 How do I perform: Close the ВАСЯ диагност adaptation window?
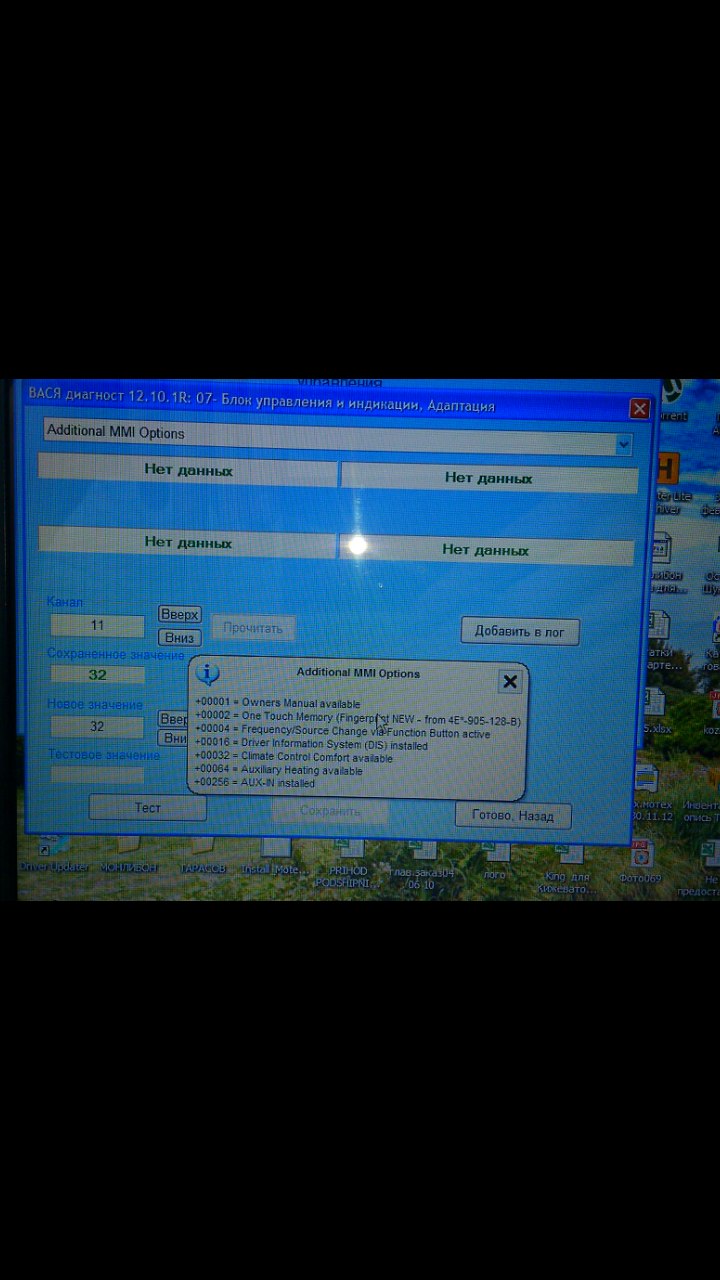coord(639,409)
